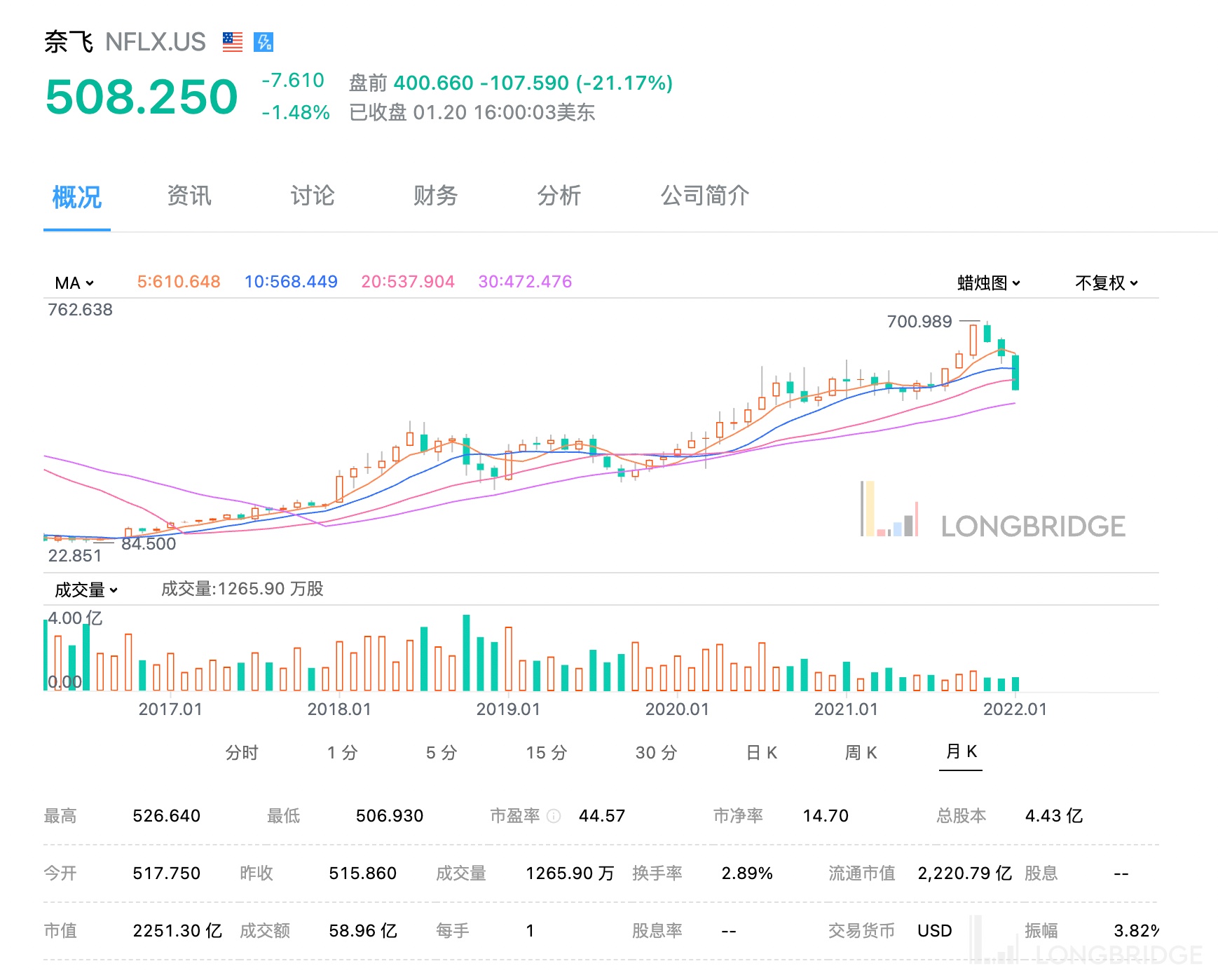Click the 今开 value 517.750
The height and width of the screenshot is (980, 1218).
[x=167, y=873]
